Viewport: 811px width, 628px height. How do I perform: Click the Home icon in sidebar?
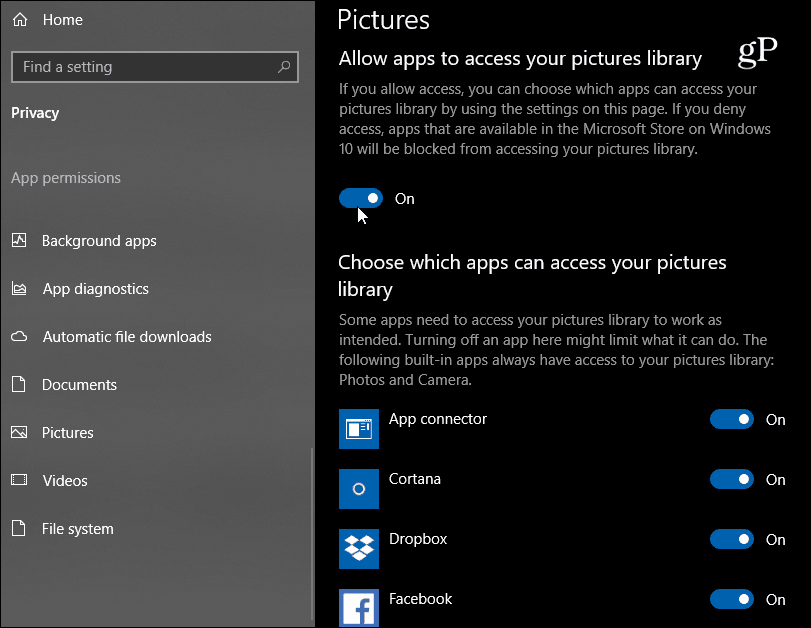(20, 20)
